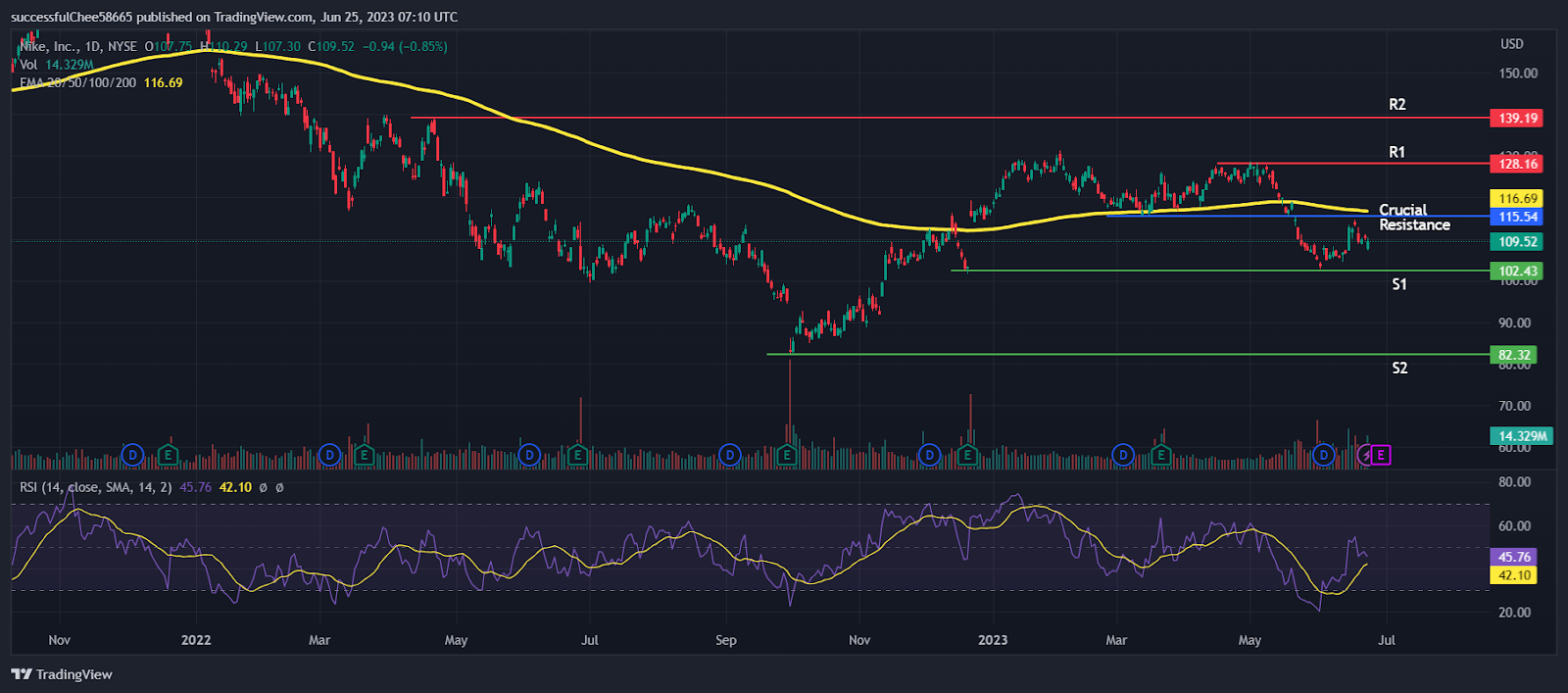Open the earnings E marker of December 2022
This screenshot has height=693, width=1568.
[x=967, y=455]
